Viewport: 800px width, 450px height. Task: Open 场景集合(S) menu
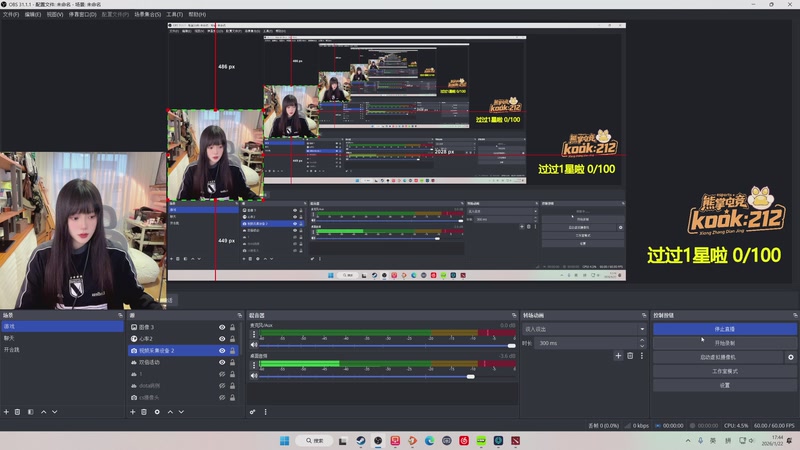[x=147, y=14]
